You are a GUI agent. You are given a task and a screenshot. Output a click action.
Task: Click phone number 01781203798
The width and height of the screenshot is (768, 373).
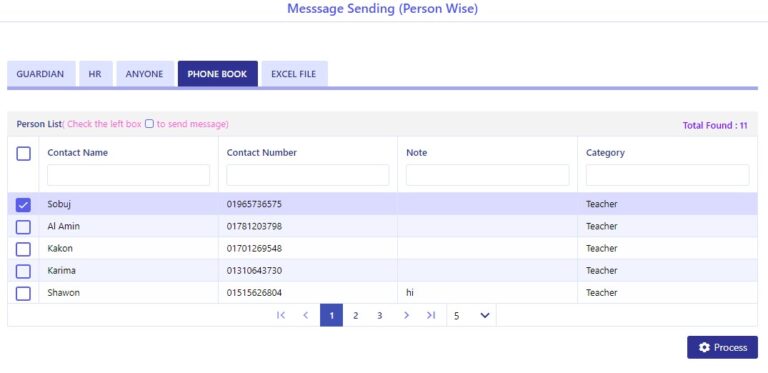click(254, 226)
